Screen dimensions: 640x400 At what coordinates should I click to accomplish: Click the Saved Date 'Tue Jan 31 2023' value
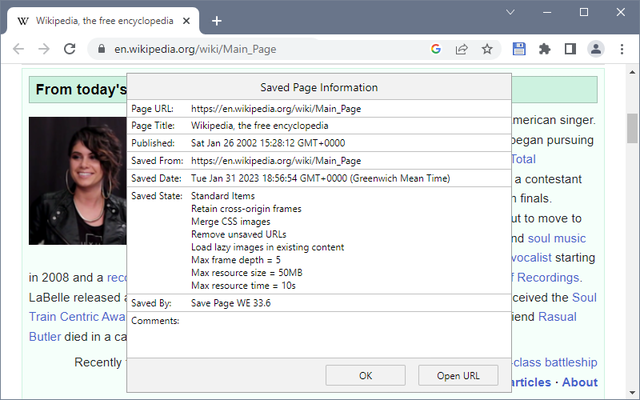pyautogui.click(x=320, y=178)
